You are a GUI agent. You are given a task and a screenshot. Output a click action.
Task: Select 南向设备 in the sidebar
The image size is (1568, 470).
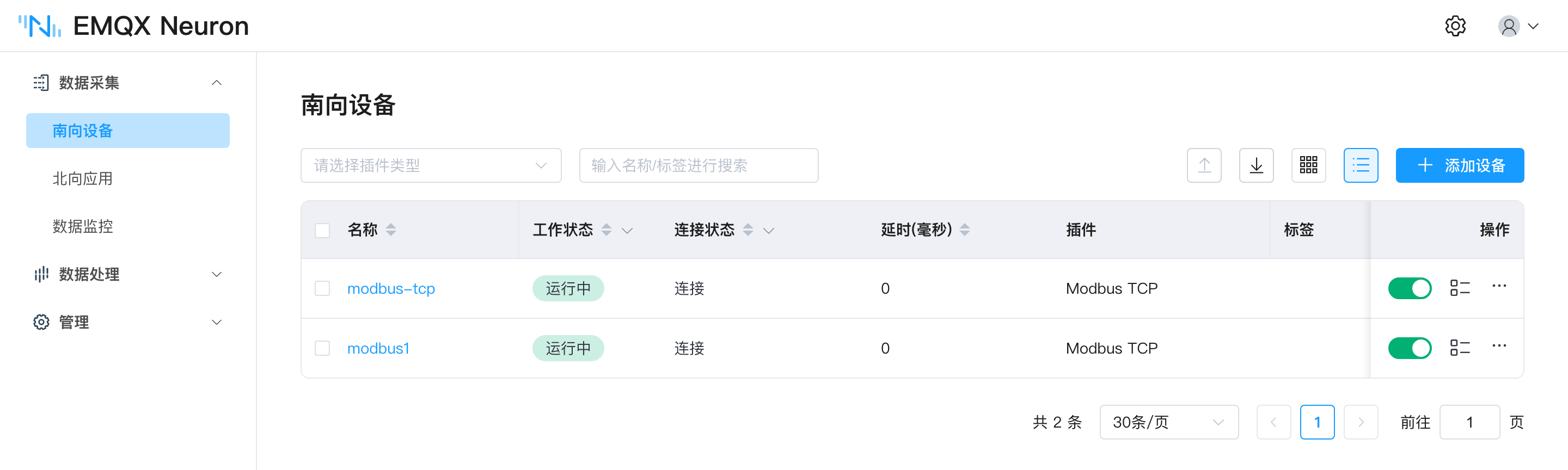[x=128, y=131]
